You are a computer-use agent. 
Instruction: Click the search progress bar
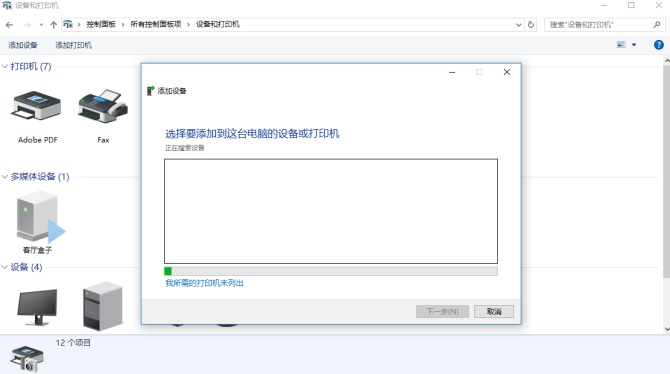(331, 271)
